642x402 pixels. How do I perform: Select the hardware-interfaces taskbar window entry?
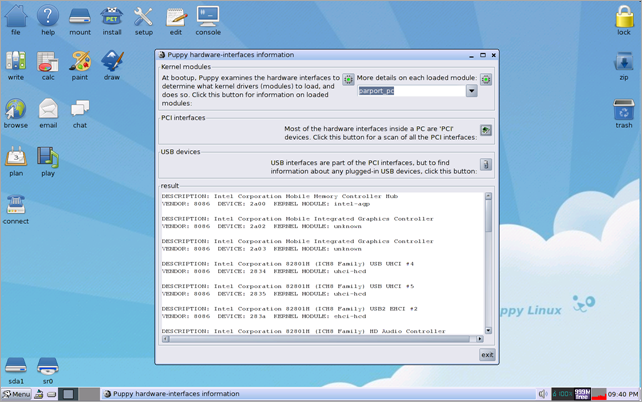[172, 394]
